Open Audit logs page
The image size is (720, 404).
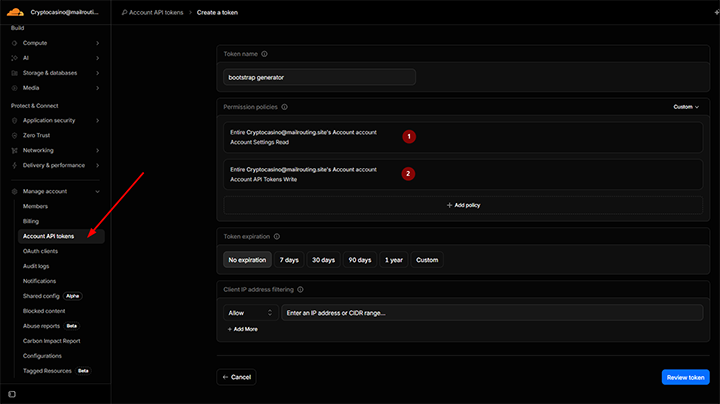coord(36,266)
